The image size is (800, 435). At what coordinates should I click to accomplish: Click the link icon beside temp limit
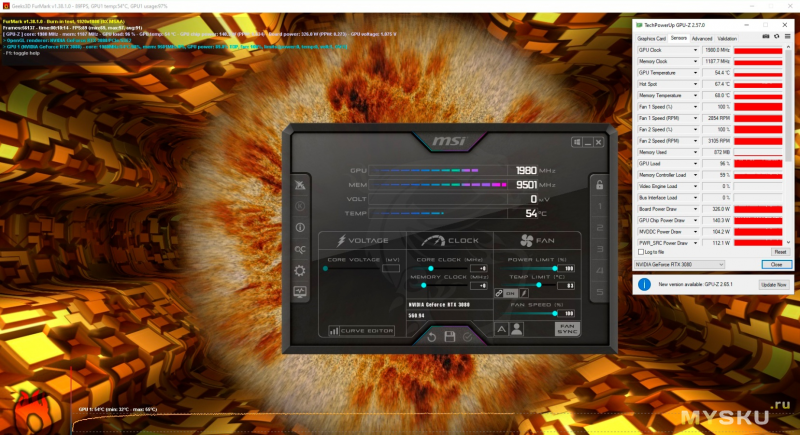[499, 293]
